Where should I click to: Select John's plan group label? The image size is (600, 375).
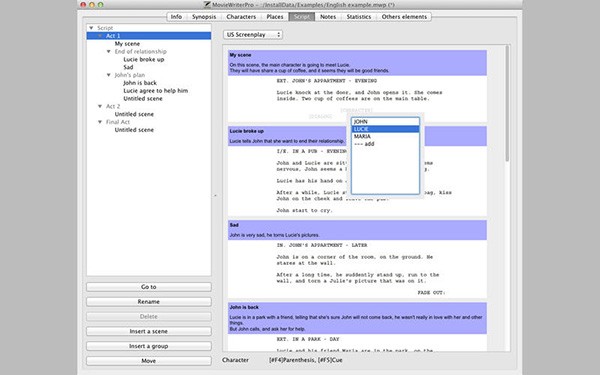pyautogui.click(x=129, y=75)
